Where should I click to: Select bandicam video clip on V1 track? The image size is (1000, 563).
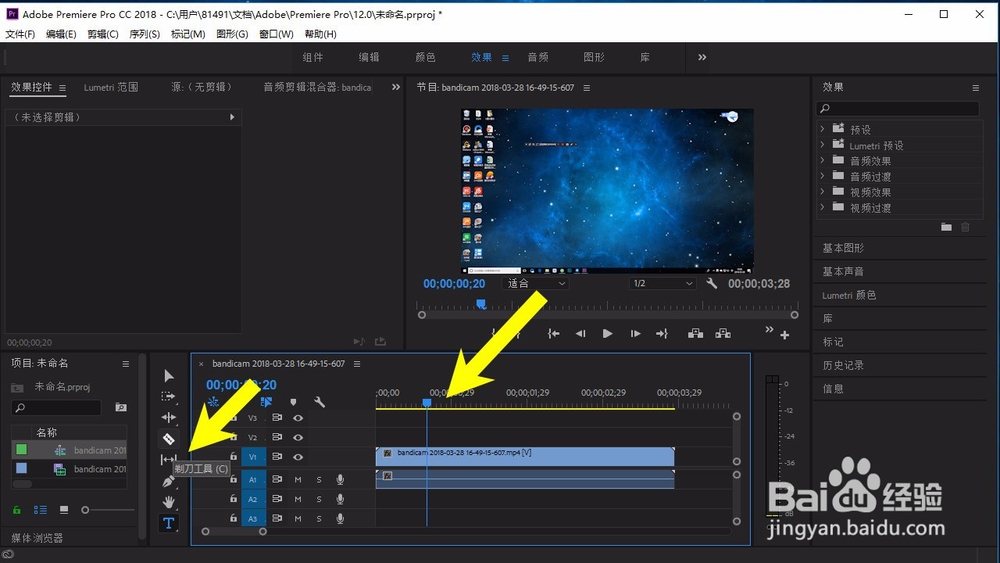525,457
